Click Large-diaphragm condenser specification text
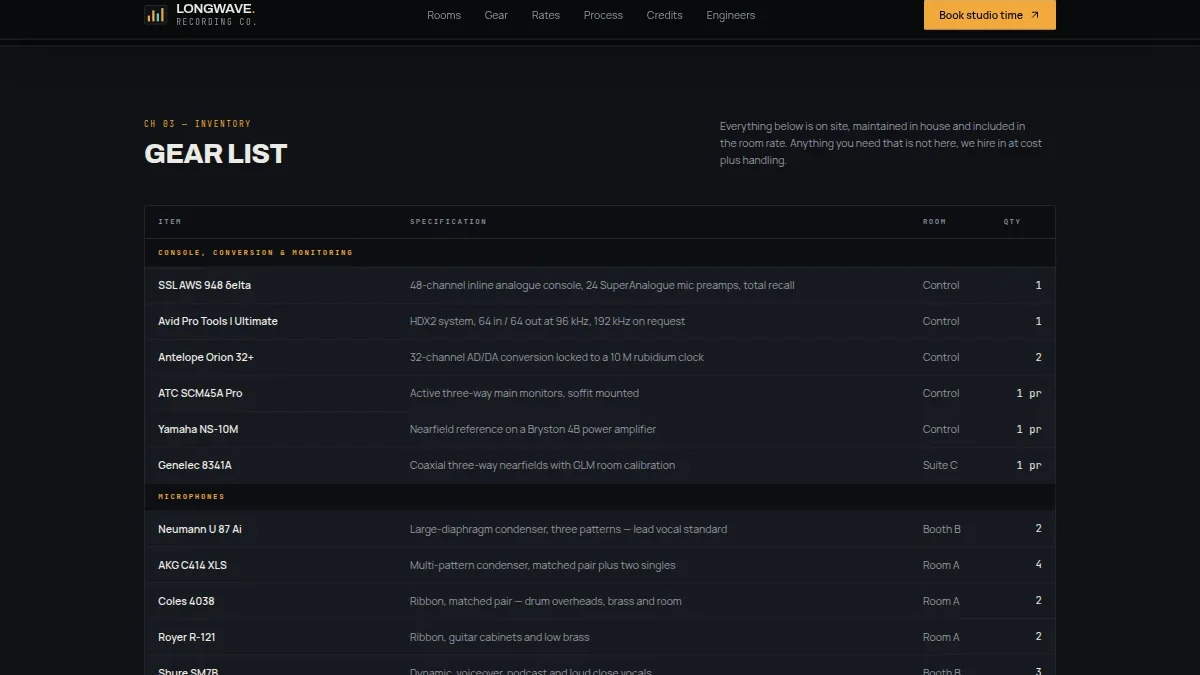 568,529
